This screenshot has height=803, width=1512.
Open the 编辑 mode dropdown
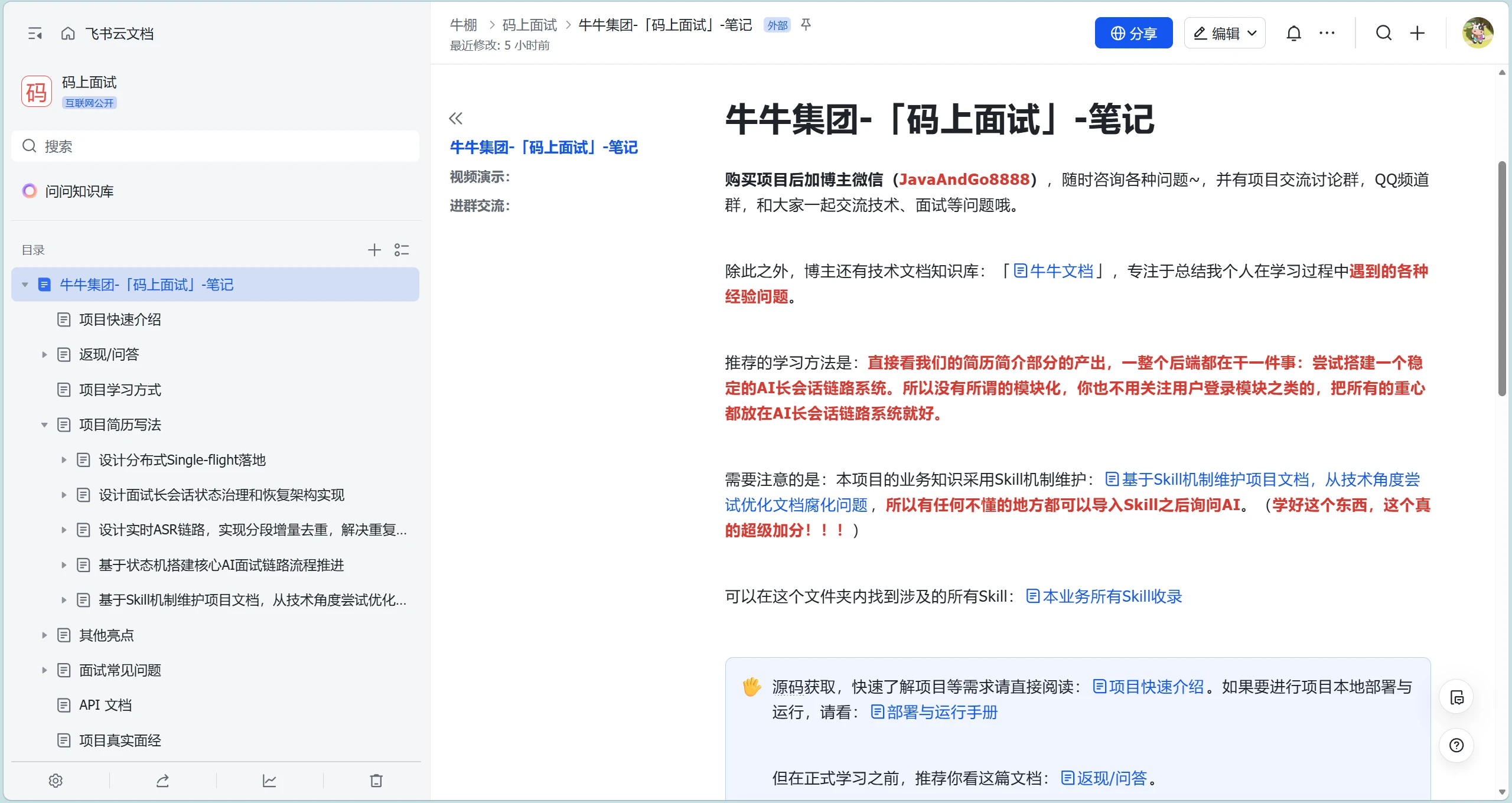pos(1224,33)
